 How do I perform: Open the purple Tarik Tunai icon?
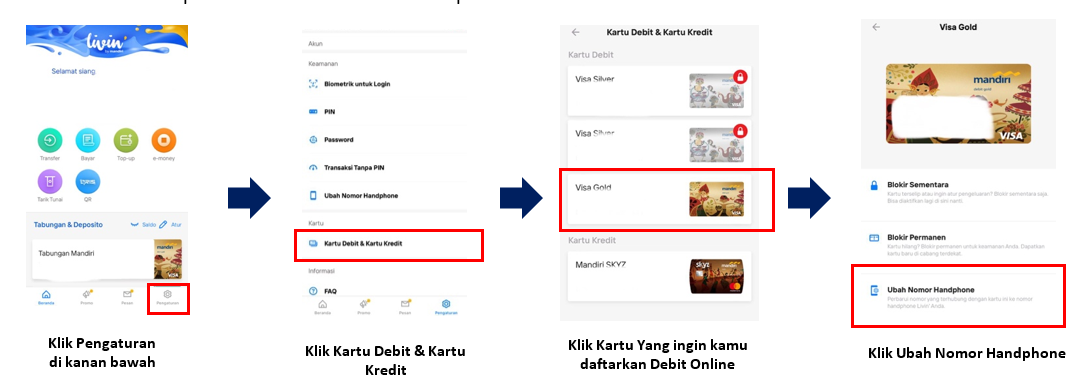pyautogui.click(x=49, y=181)
